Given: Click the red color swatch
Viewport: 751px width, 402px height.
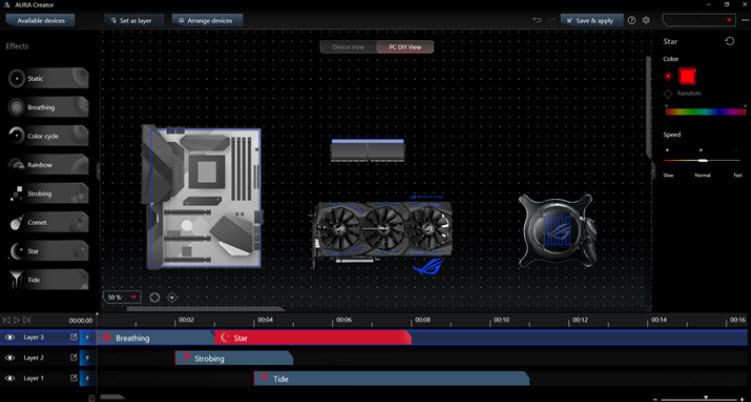Looking at the screenshot, I should (687, 75).
